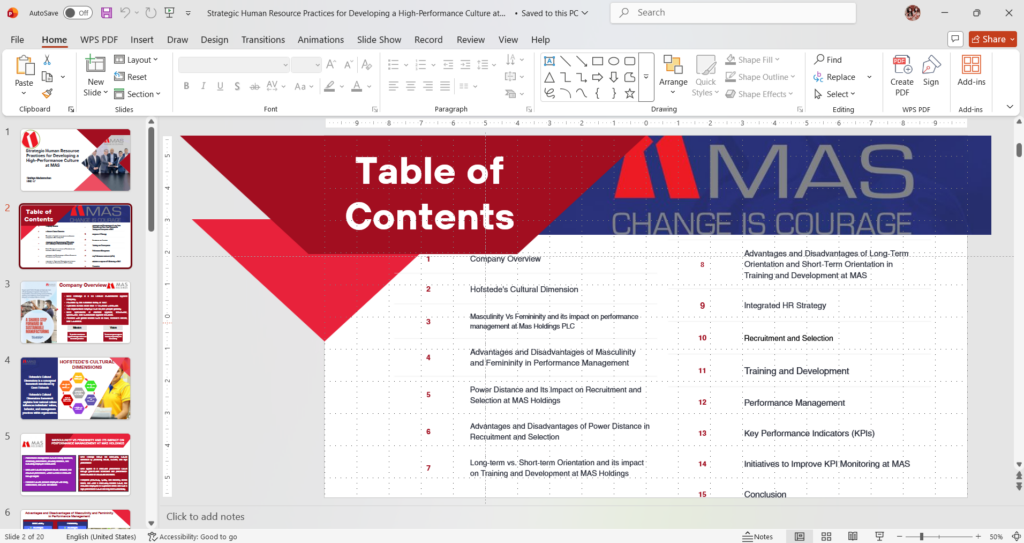Click the Search input field
Viewport: 1024px width, 543px height.
coord(733,12)
